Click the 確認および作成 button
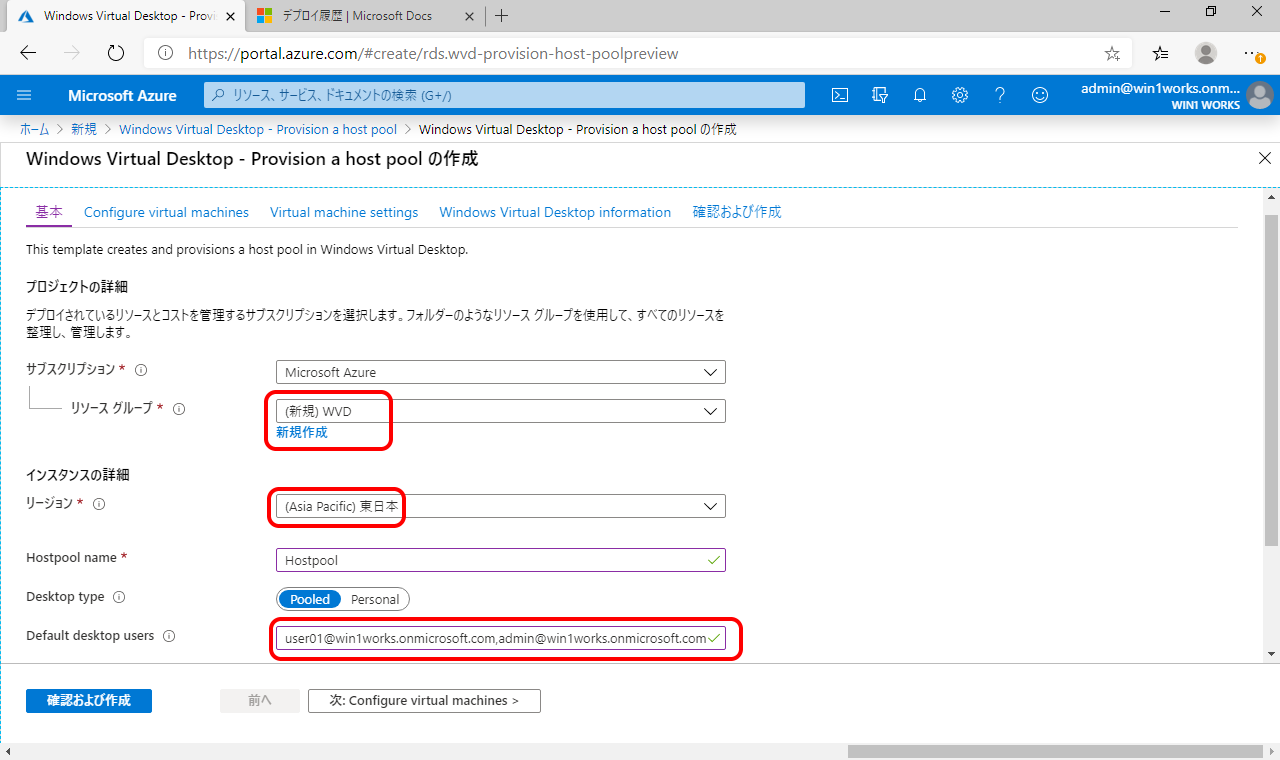 (89, 700)
